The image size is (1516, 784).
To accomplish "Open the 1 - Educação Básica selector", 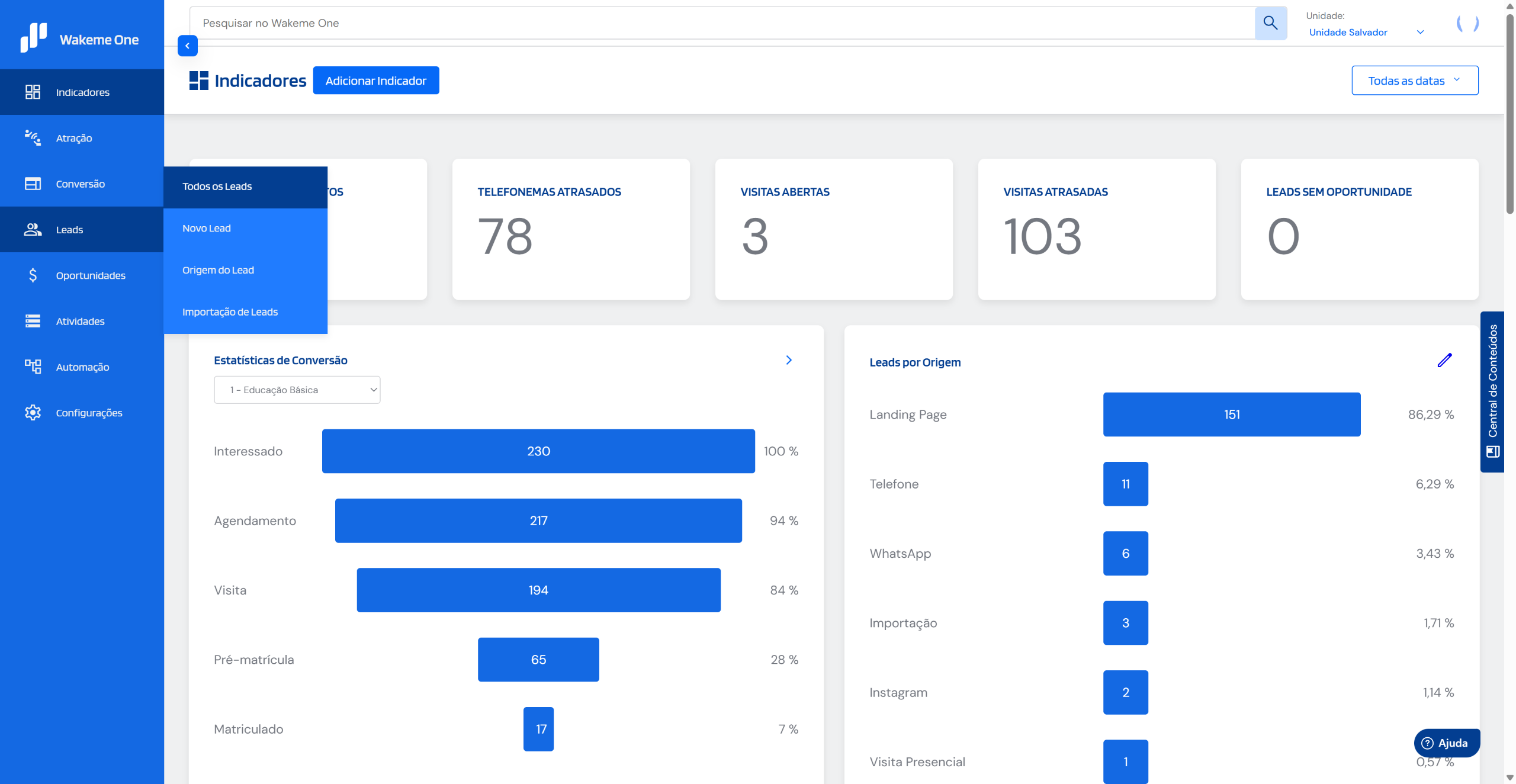I will (x=297, y=390).
